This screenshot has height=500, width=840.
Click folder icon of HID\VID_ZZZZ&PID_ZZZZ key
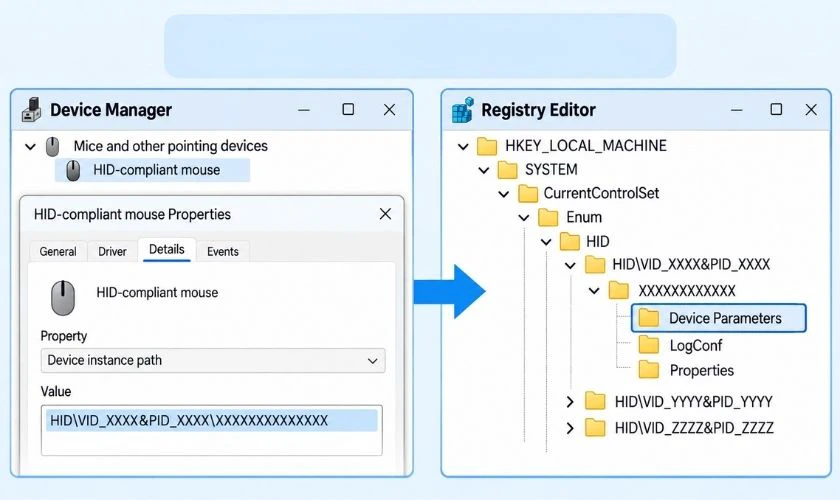595,428
